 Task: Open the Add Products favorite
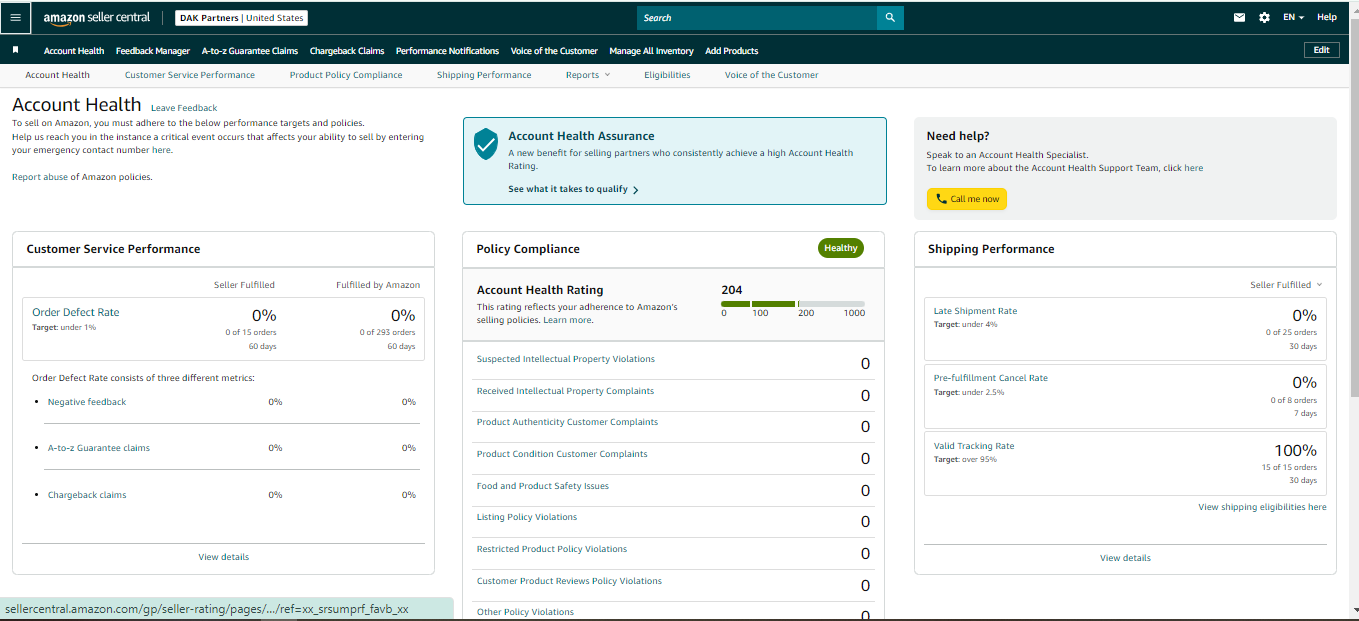(x=732, y=51)
